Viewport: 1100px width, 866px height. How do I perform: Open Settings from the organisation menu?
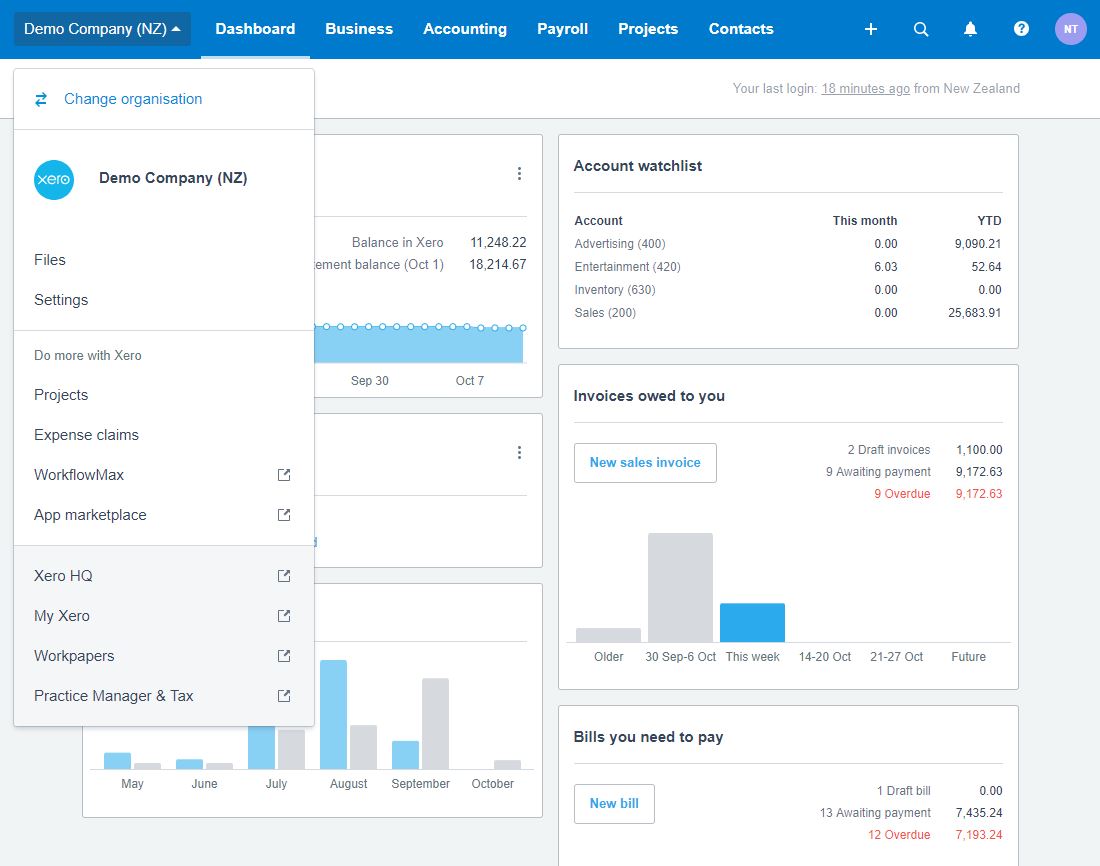coord(163,300)
